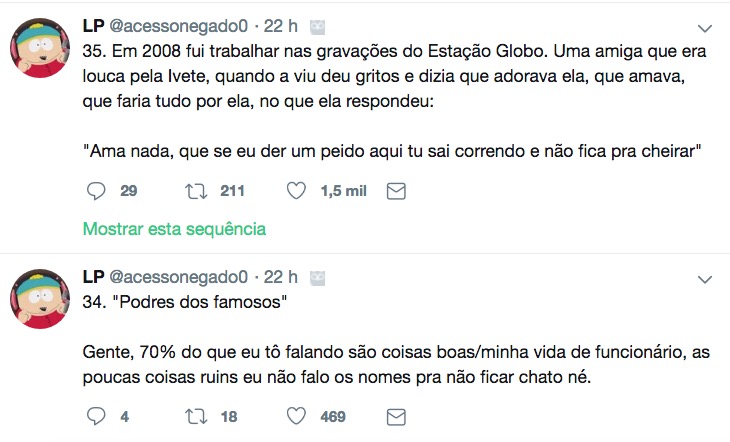Retweet the 'Podres dos famosos' tweet
Image resolution: width=730 pixels, height=442 pixels.
(x=195, y=415)
